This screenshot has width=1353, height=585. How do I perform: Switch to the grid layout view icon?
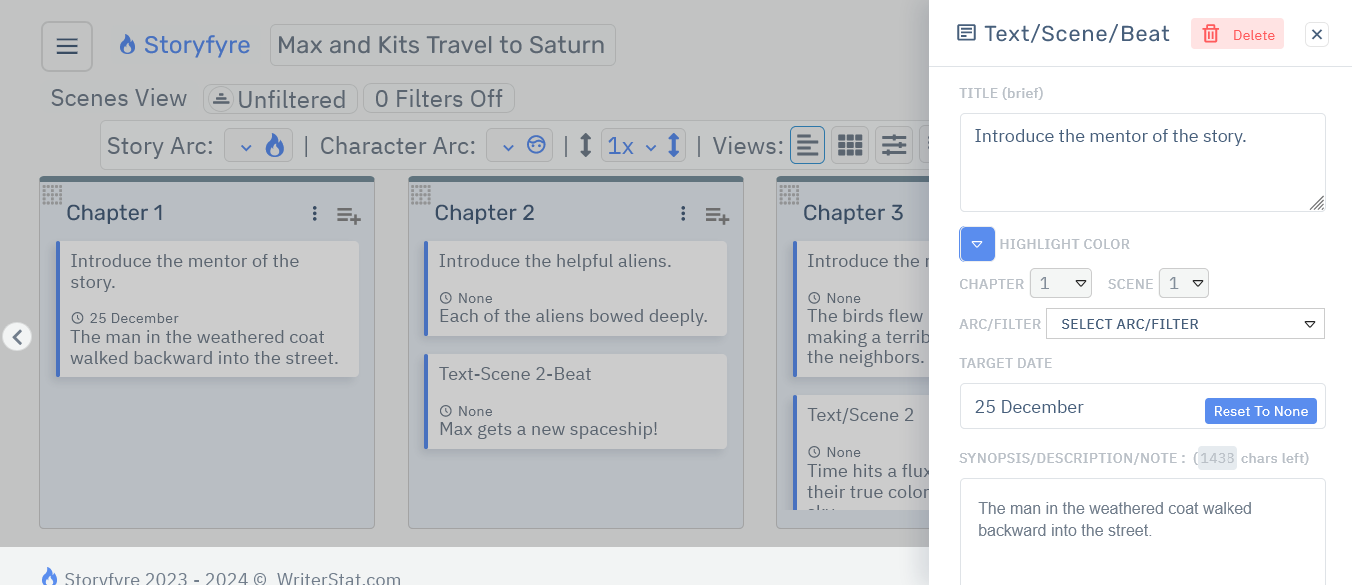coord(850,144)
